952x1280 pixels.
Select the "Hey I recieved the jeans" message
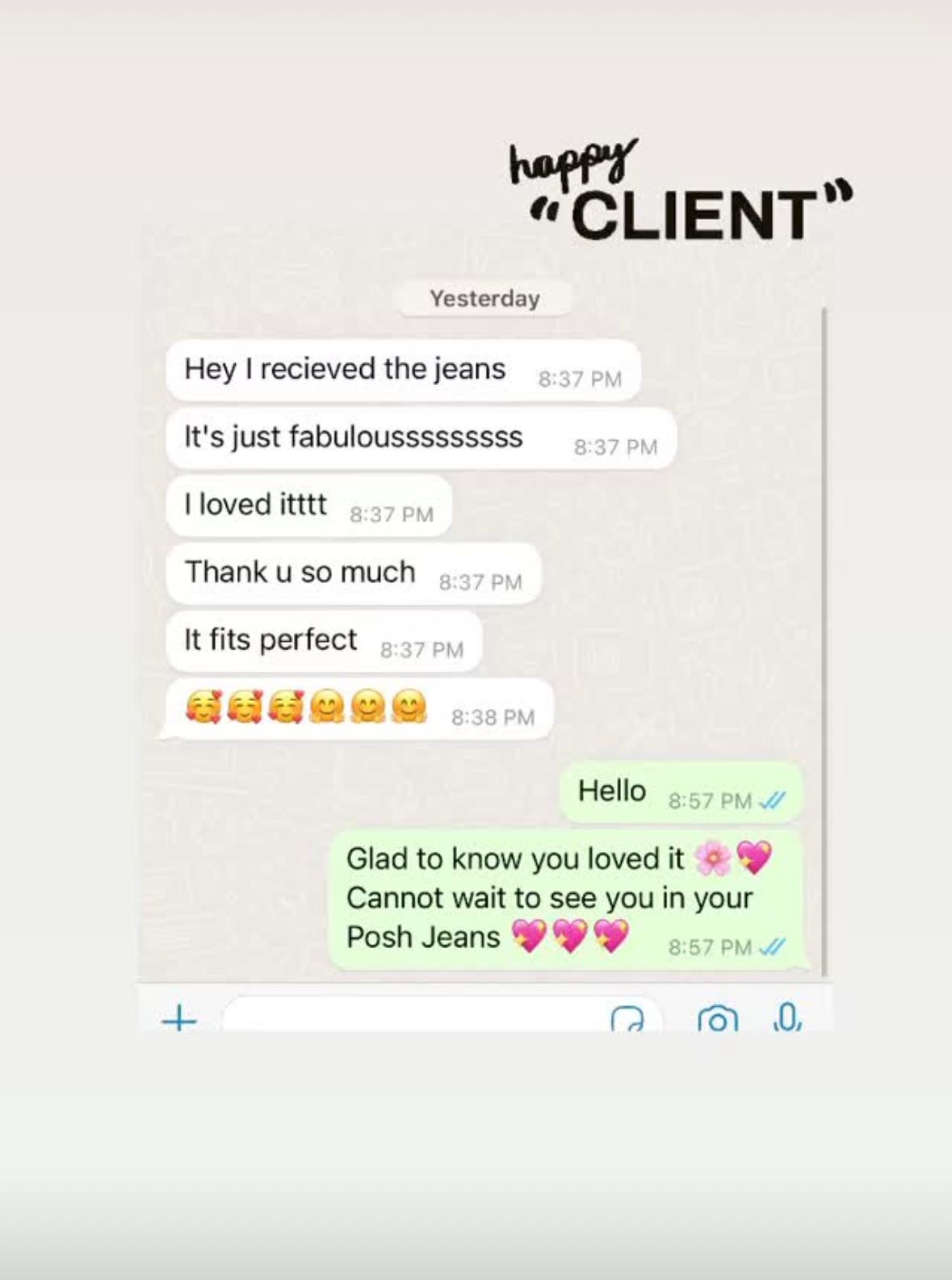[x=403, y=371]
